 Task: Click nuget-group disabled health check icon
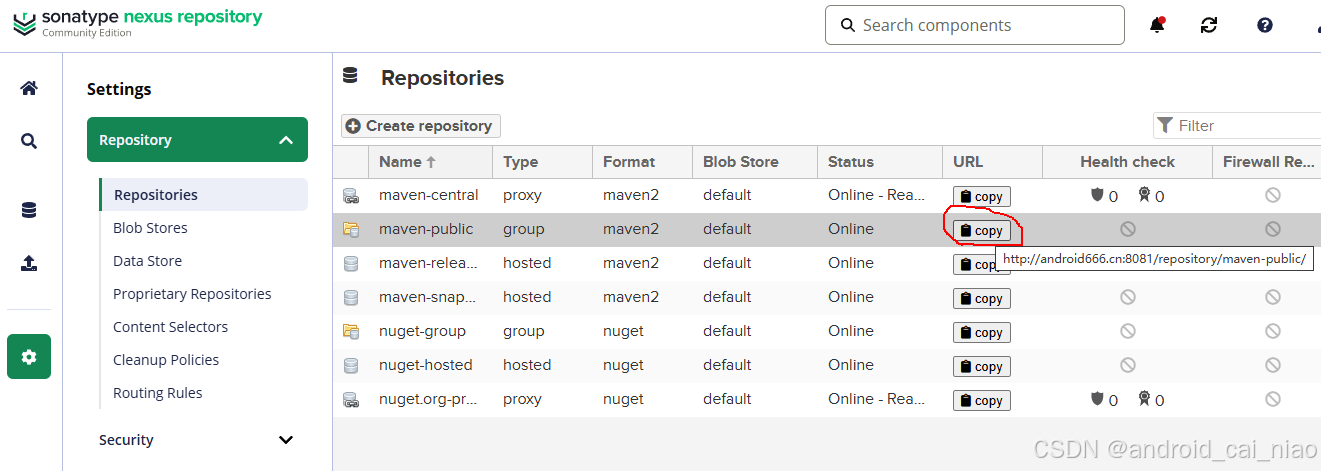coord(1128,331)
